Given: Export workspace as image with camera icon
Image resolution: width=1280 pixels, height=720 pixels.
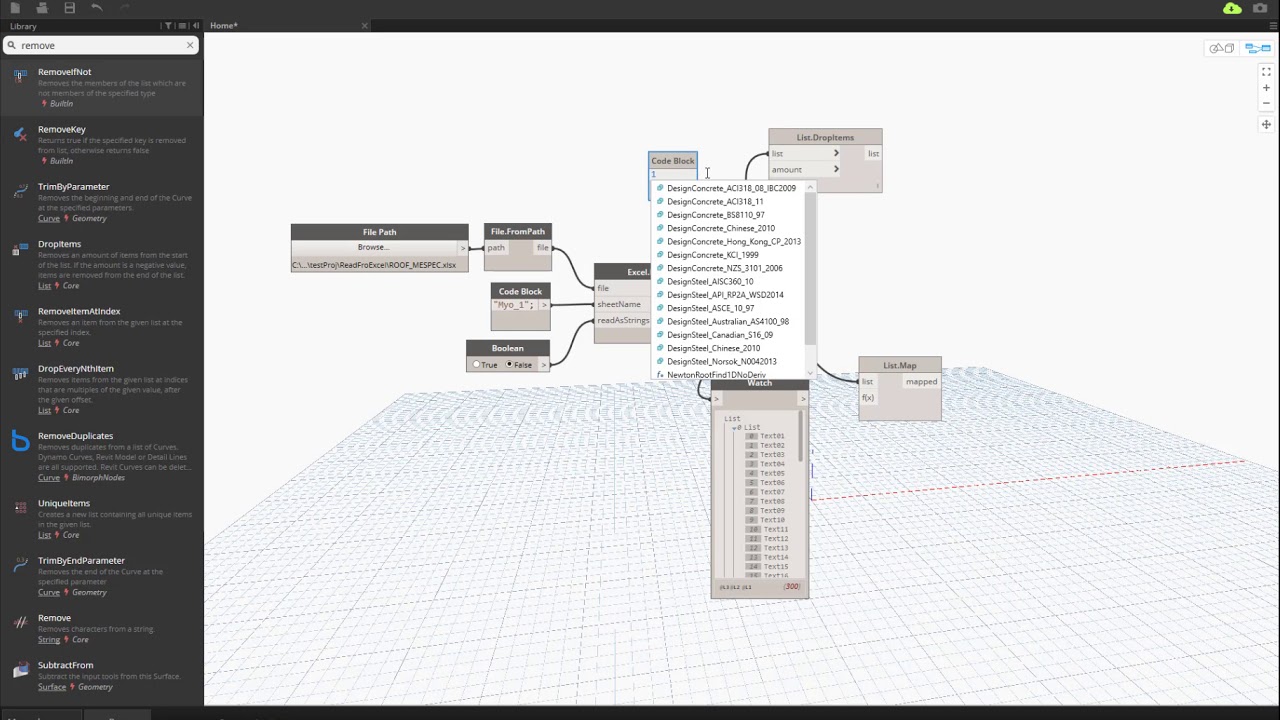Looking at the screenshot, I should click(1260, 8).
